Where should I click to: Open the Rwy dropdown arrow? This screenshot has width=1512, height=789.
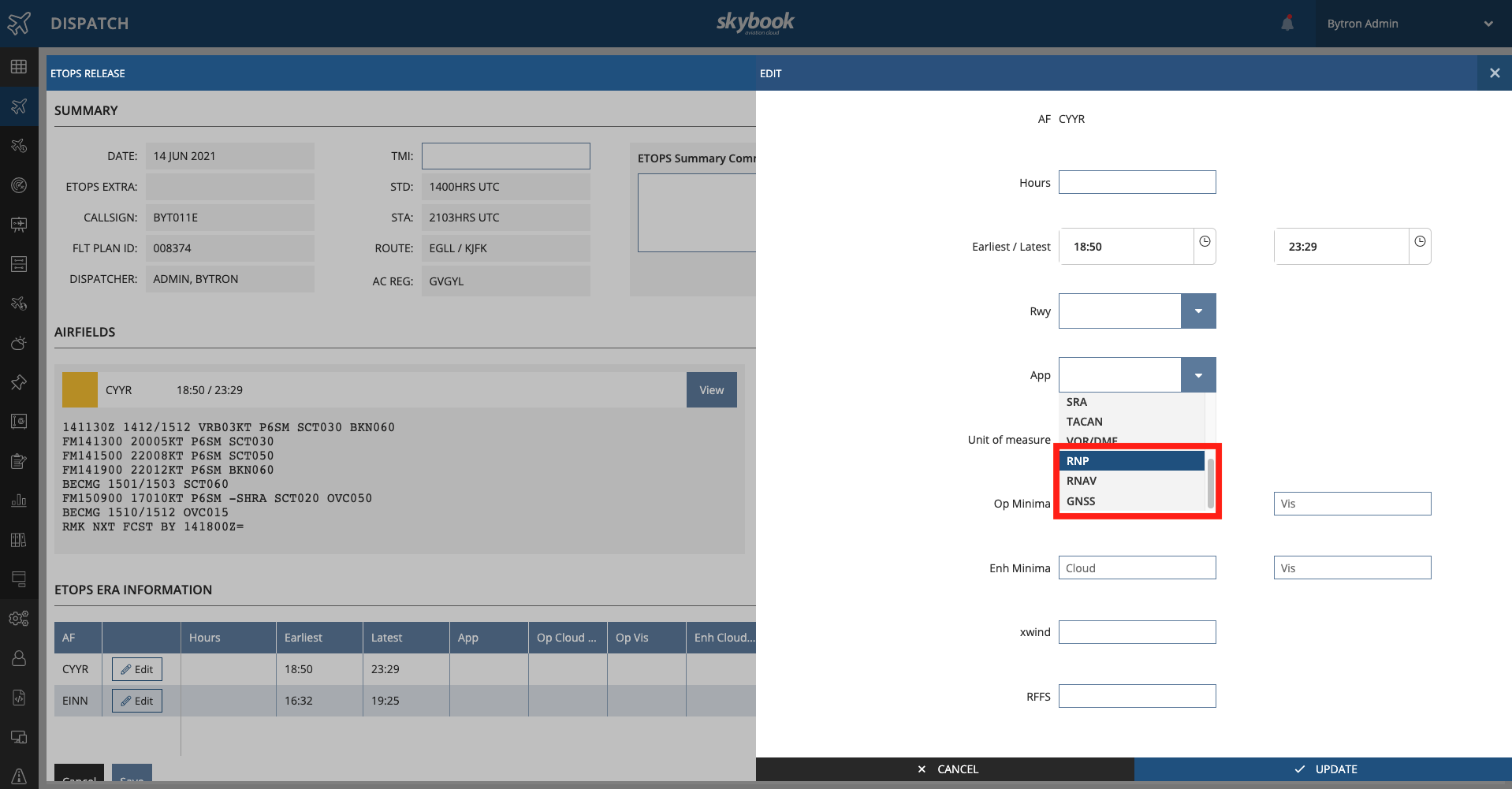coord(1198,311)
